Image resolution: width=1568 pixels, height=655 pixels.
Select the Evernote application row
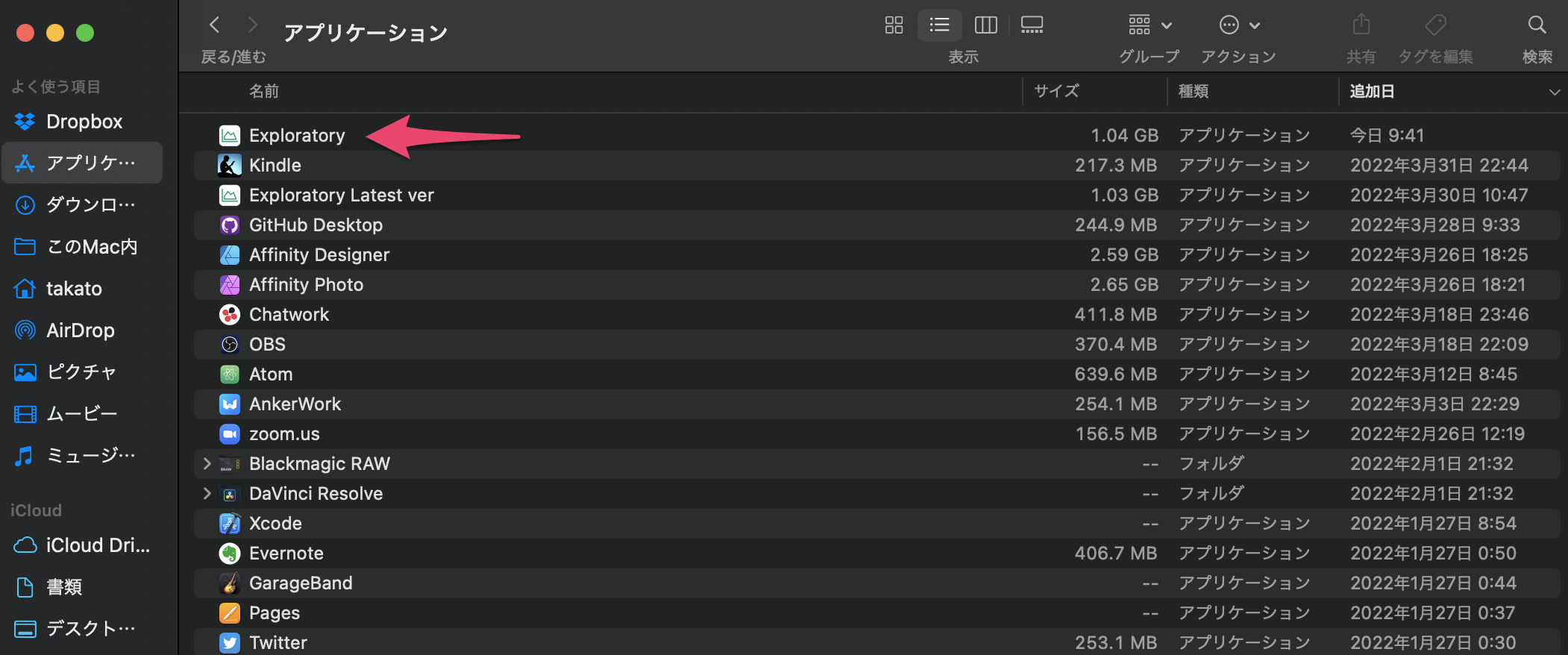877,553
